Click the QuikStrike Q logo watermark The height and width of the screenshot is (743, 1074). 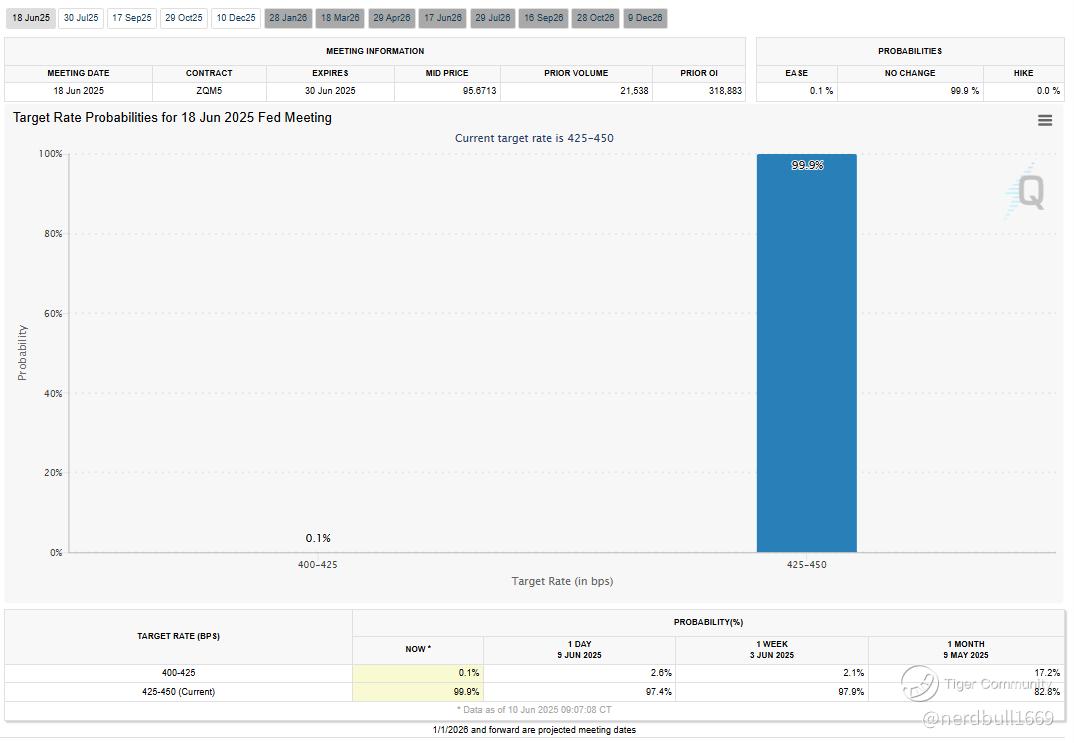tap(1027, 191)
